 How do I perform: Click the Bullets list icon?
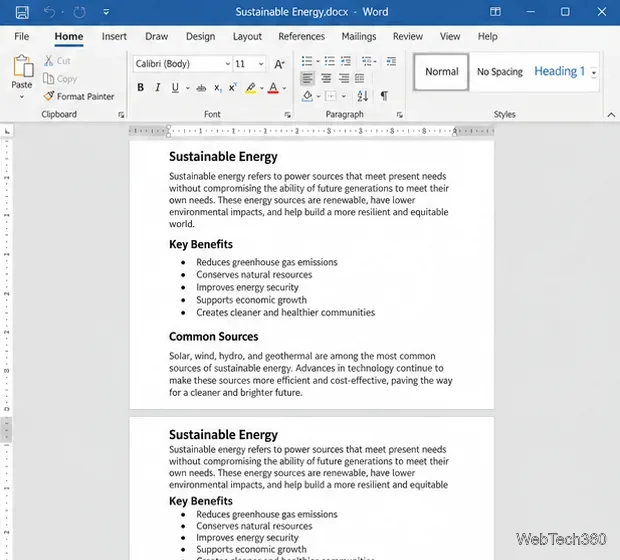click(307, 61)
